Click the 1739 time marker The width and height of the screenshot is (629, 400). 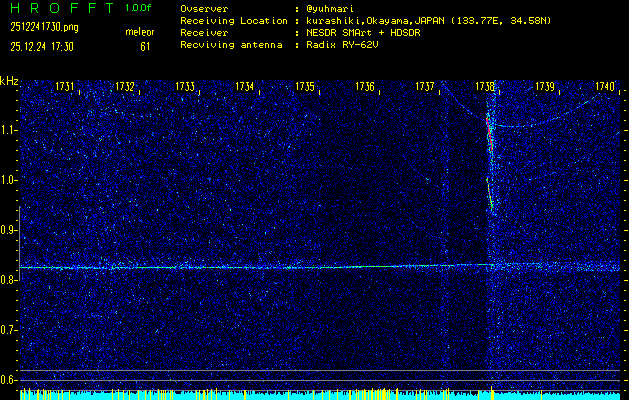[x=545, y=86]
